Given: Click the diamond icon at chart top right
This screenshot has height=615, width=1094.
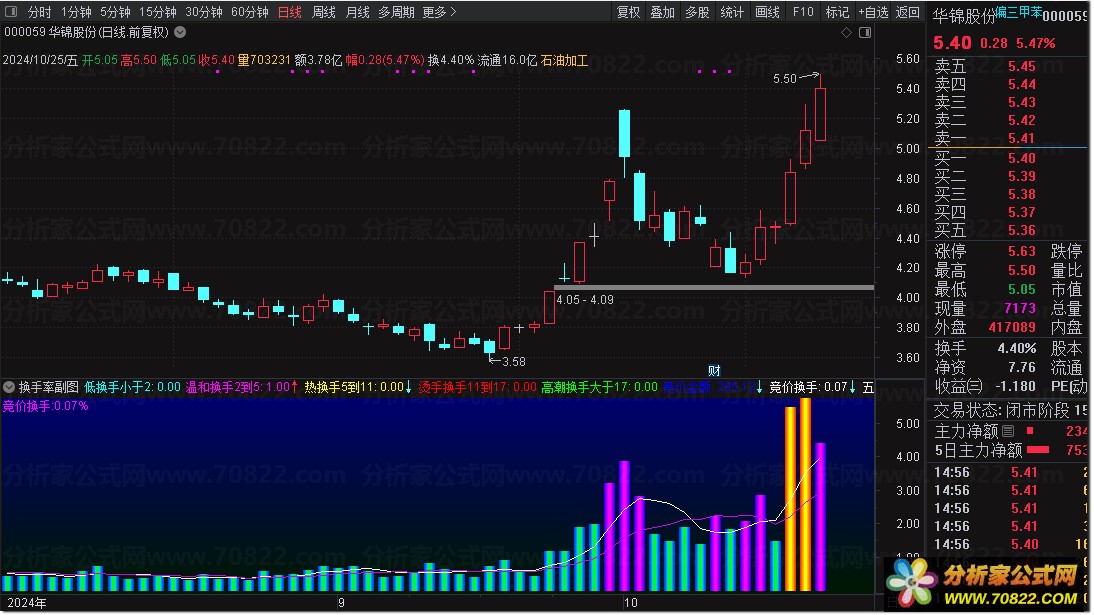Looking at the screenshot, I should [846, 32].
